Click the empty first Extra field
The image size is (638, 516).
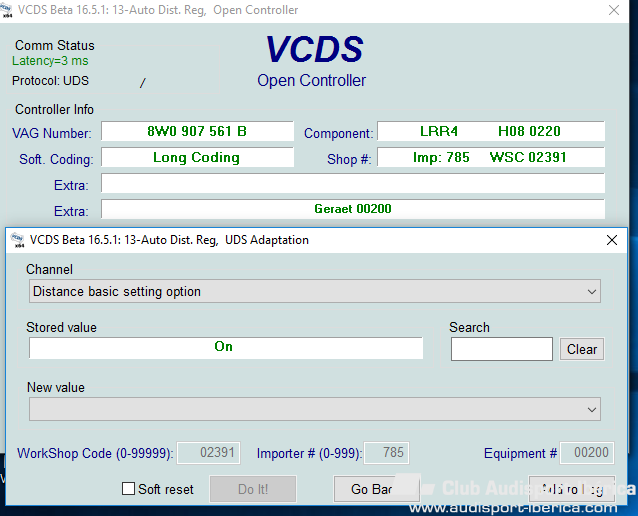click(x=353, y=183)
